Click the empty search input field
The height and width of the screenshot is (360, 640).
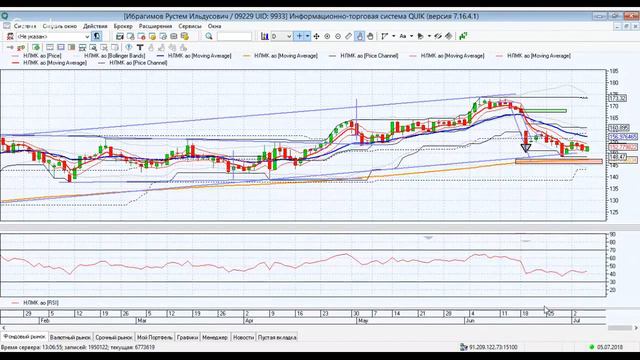pyautogui.click(x=234, y=36)
